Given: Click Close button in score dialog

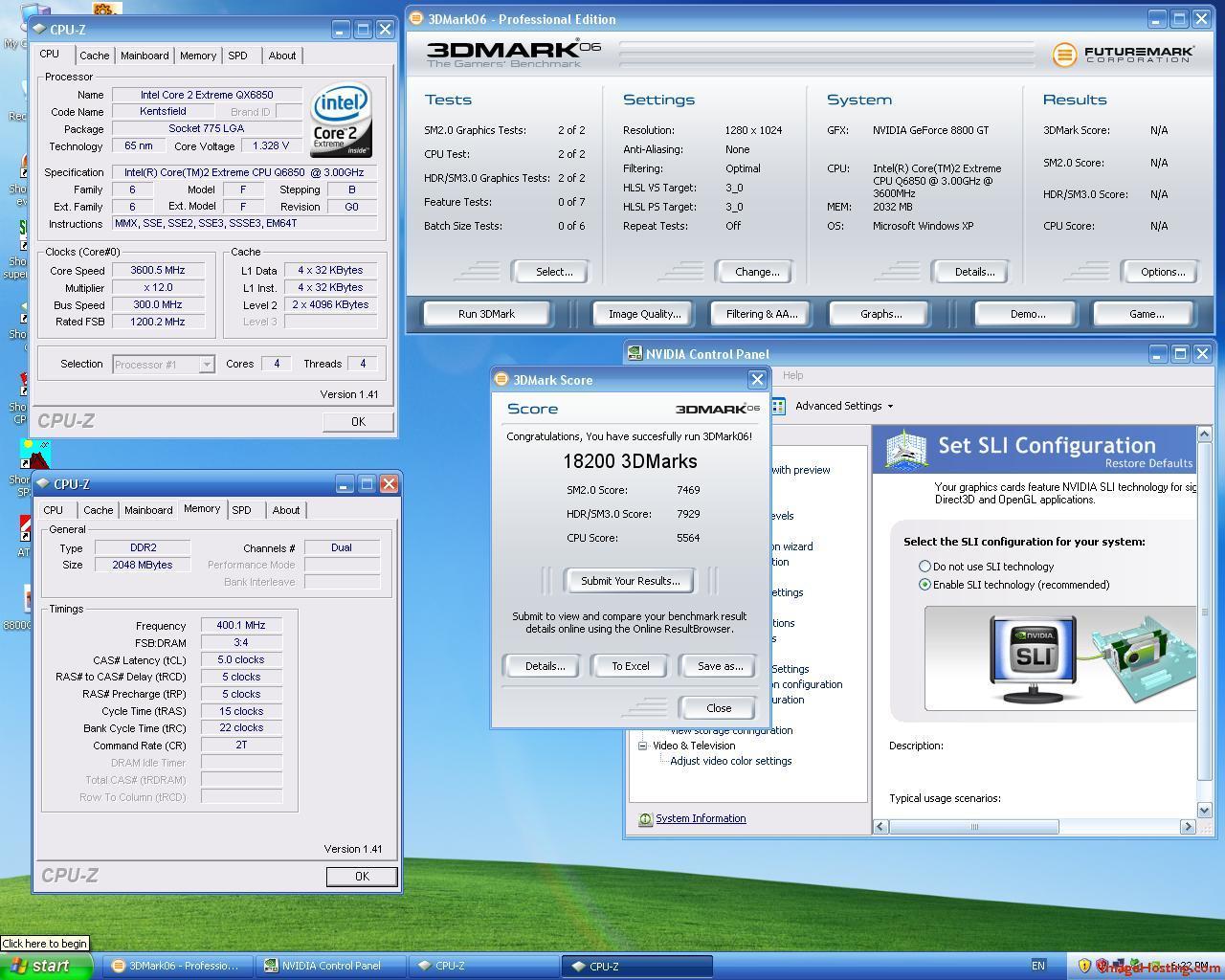Looking at the screenshot, I should pos(719,708).
